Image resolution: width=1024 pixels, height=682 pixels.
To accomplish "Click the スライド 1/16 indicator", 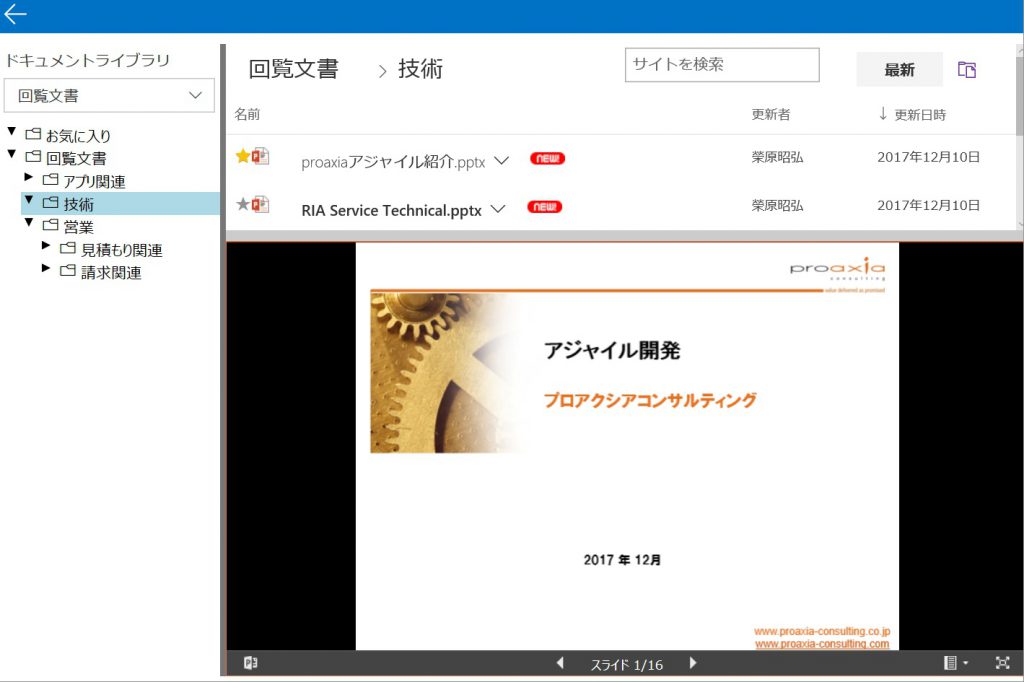I will point(627,664).
